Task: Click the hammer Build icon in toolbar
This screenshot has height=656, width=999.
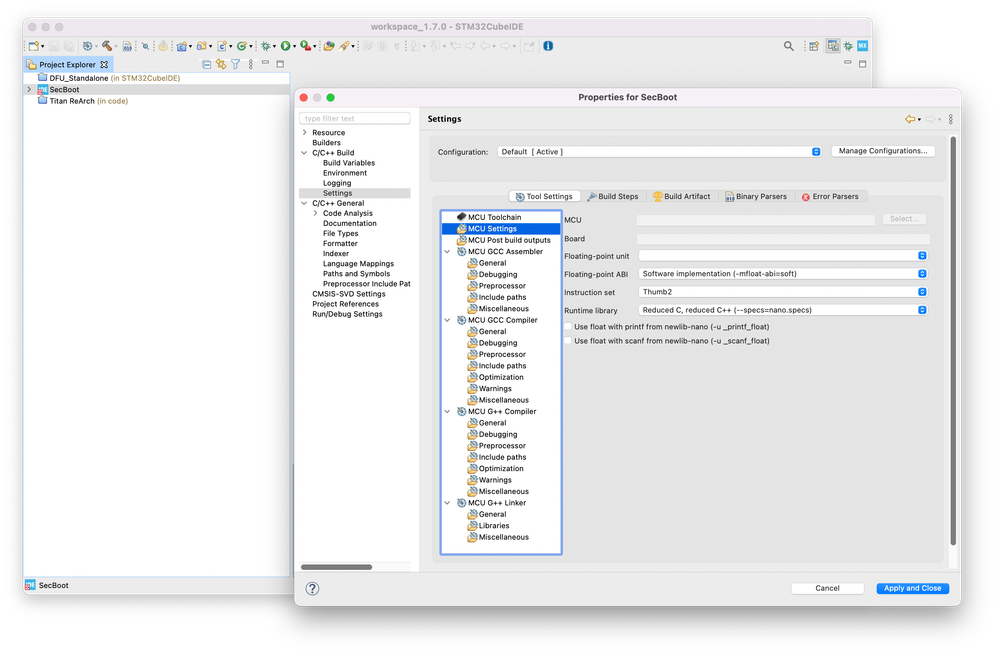Action: click(106, 46)
